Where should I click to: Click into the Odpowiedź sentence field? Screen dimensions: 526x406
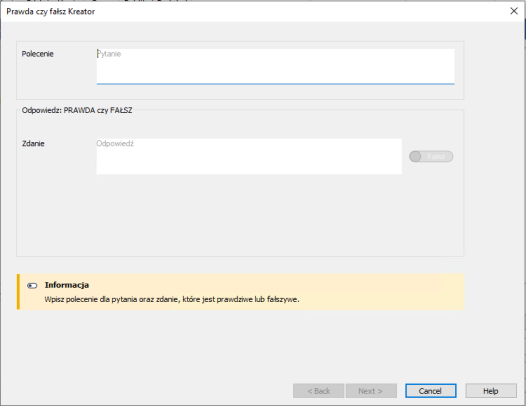click(x=249, y=156)
